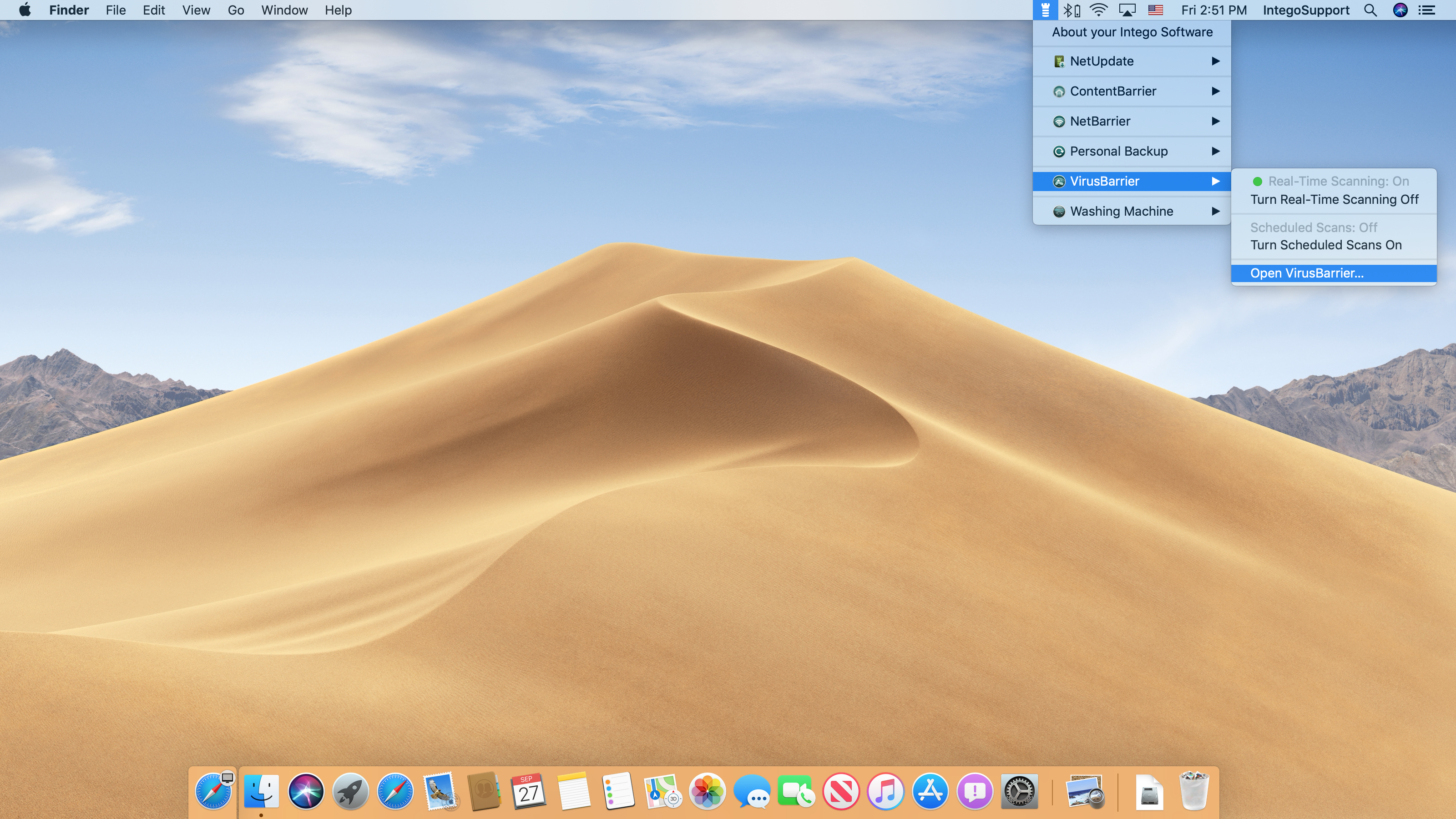Open the Wi-Fi status menu
1456x819 pixels.
coord(1098,10)
